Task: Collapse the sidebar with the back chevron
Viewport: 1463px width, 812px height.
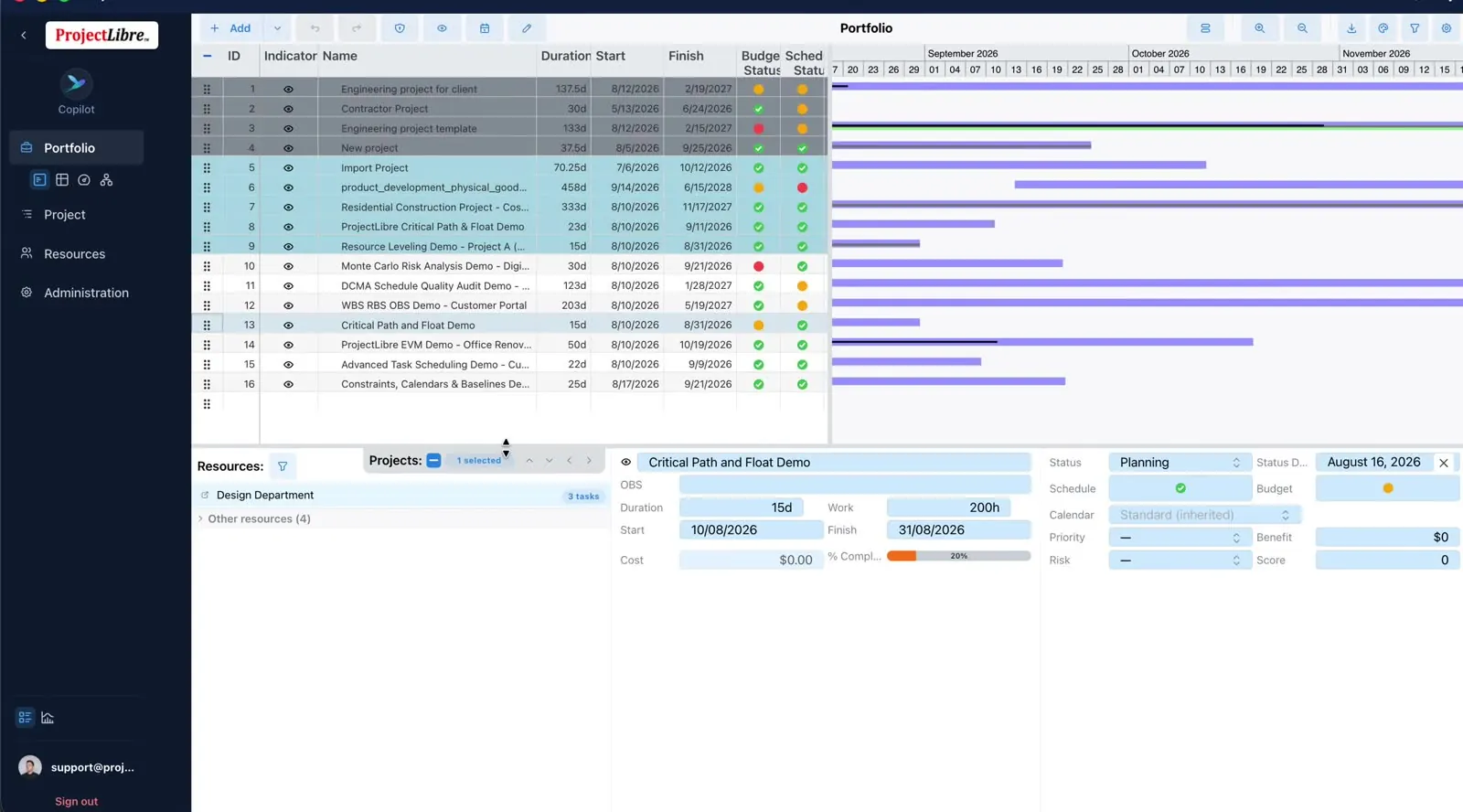Action: (x=24, y=36)
